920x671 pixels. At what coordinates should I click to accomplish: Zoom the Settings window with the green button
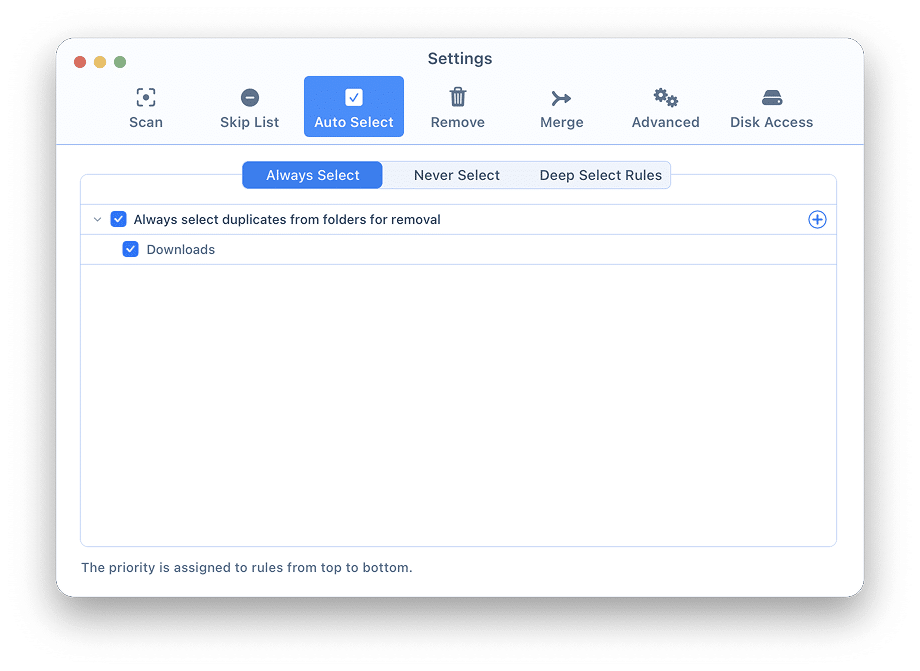click(120, 62)
